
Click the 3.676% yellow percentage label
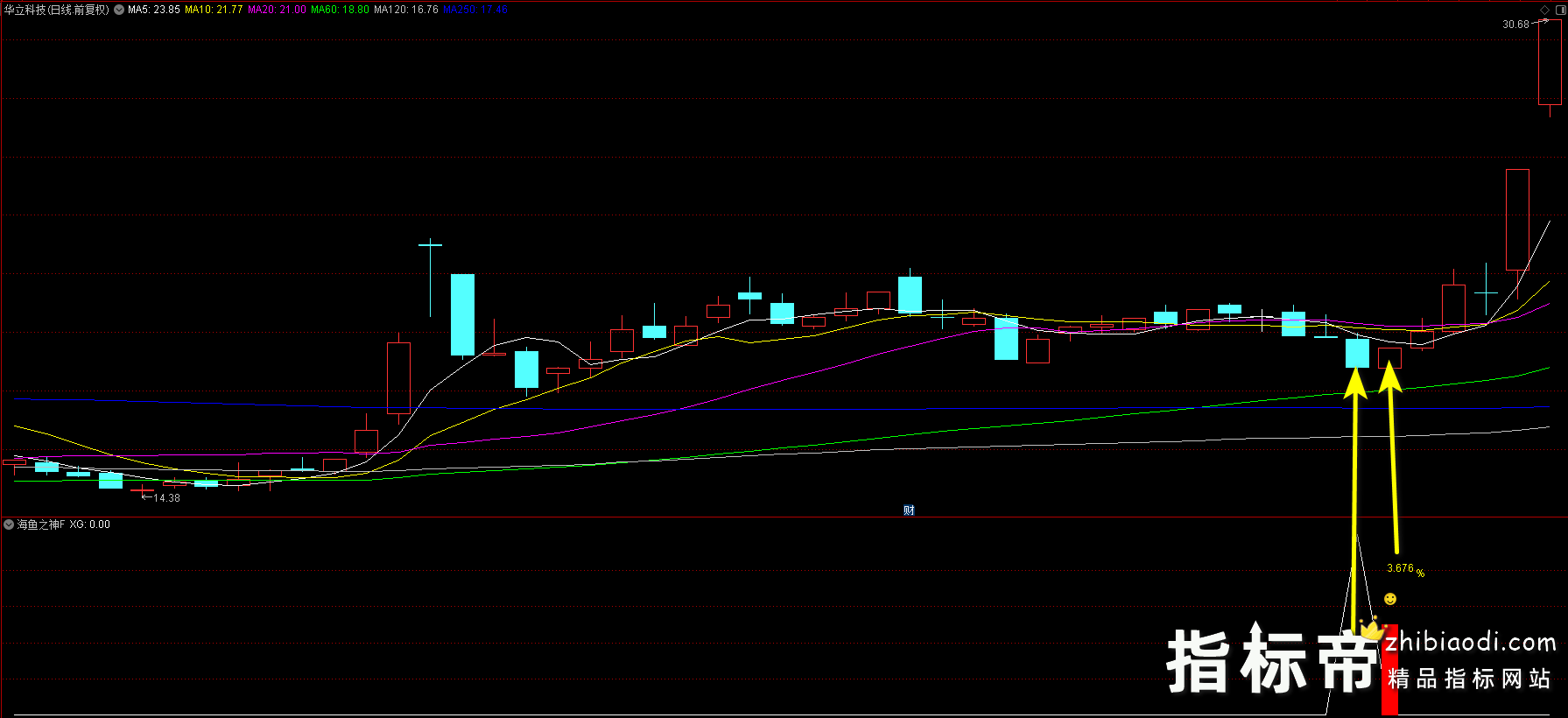coord(1404,569)
